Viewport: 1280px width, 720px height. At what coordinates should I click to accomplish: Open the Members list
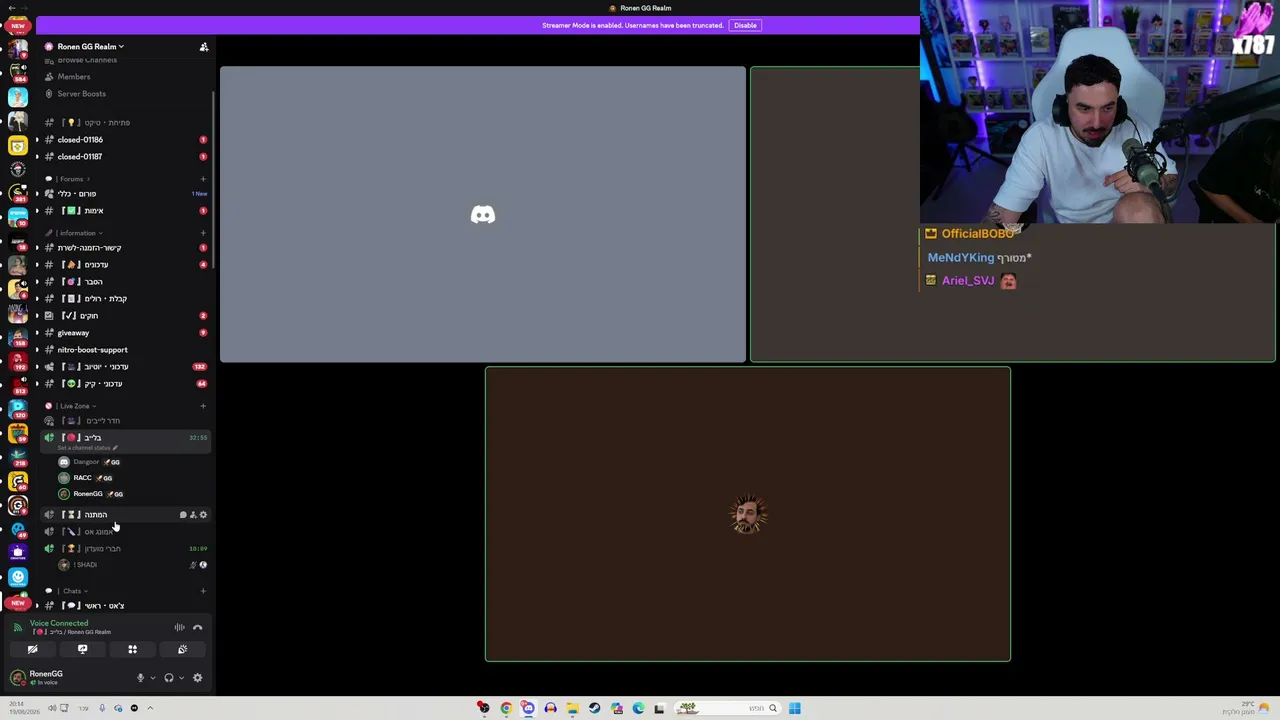(x=74, y=77)
